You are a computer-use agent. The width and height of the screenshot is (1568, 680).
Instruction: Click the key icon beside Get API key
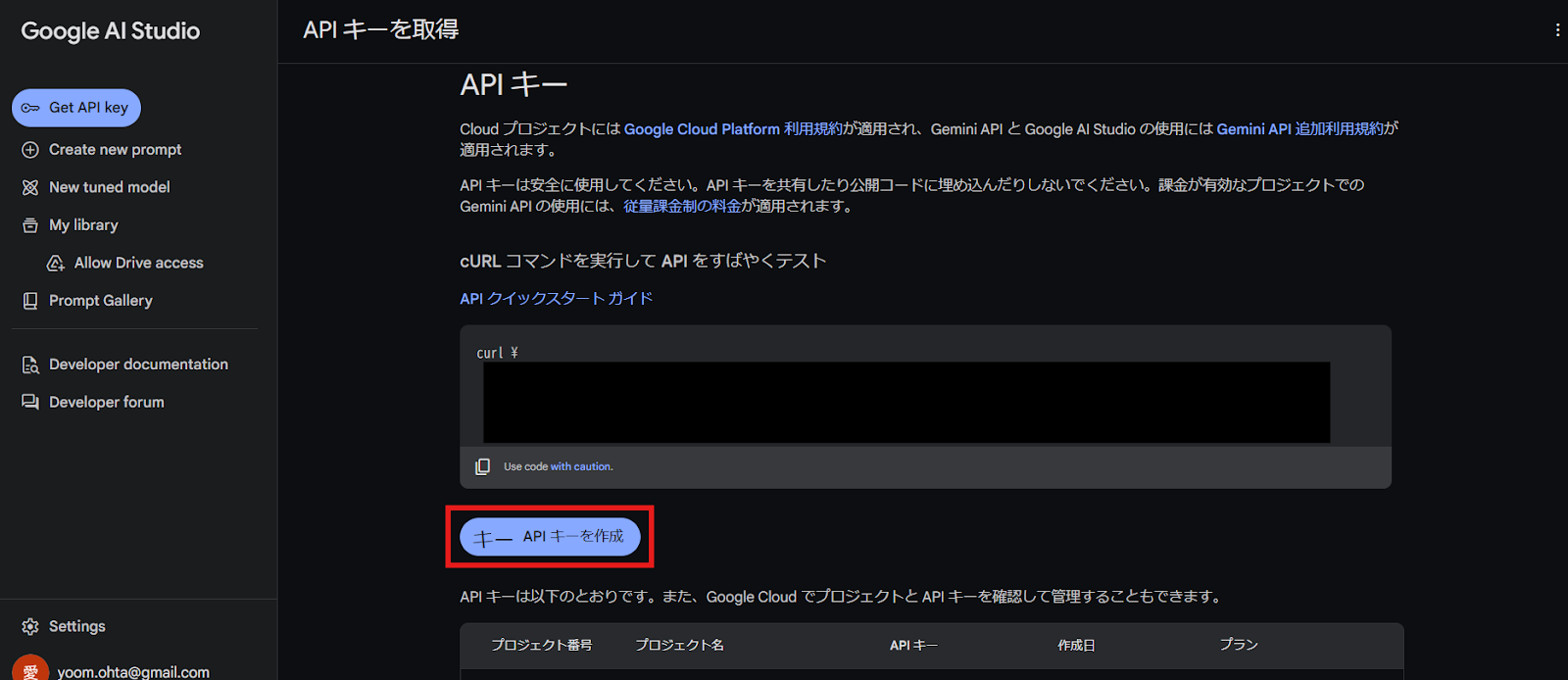tap(30, 108)
